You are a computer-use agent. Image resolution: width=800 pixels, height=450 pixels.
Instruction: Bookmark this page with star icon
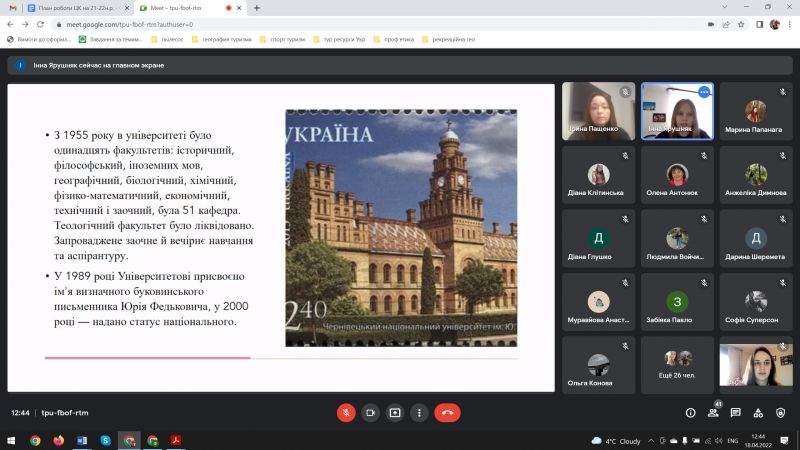pos(741,24)
